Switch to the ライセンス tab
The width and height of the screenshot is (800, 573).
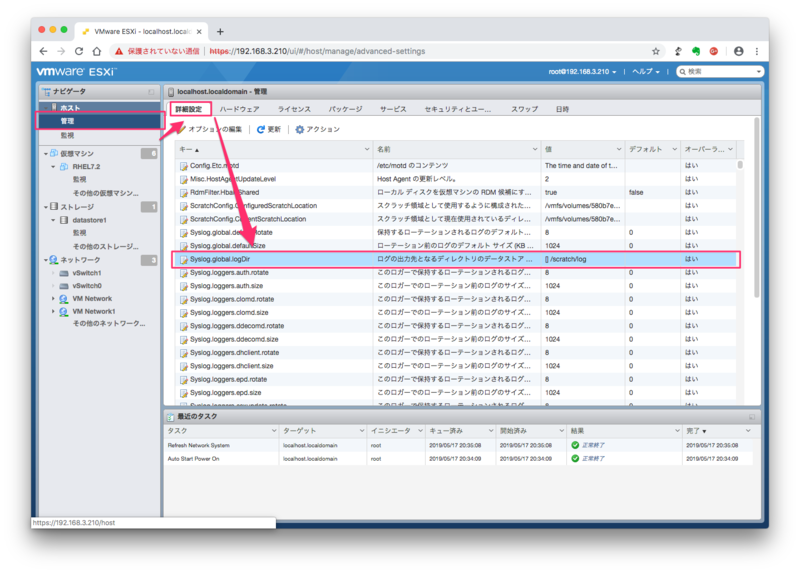click(294, 109)
